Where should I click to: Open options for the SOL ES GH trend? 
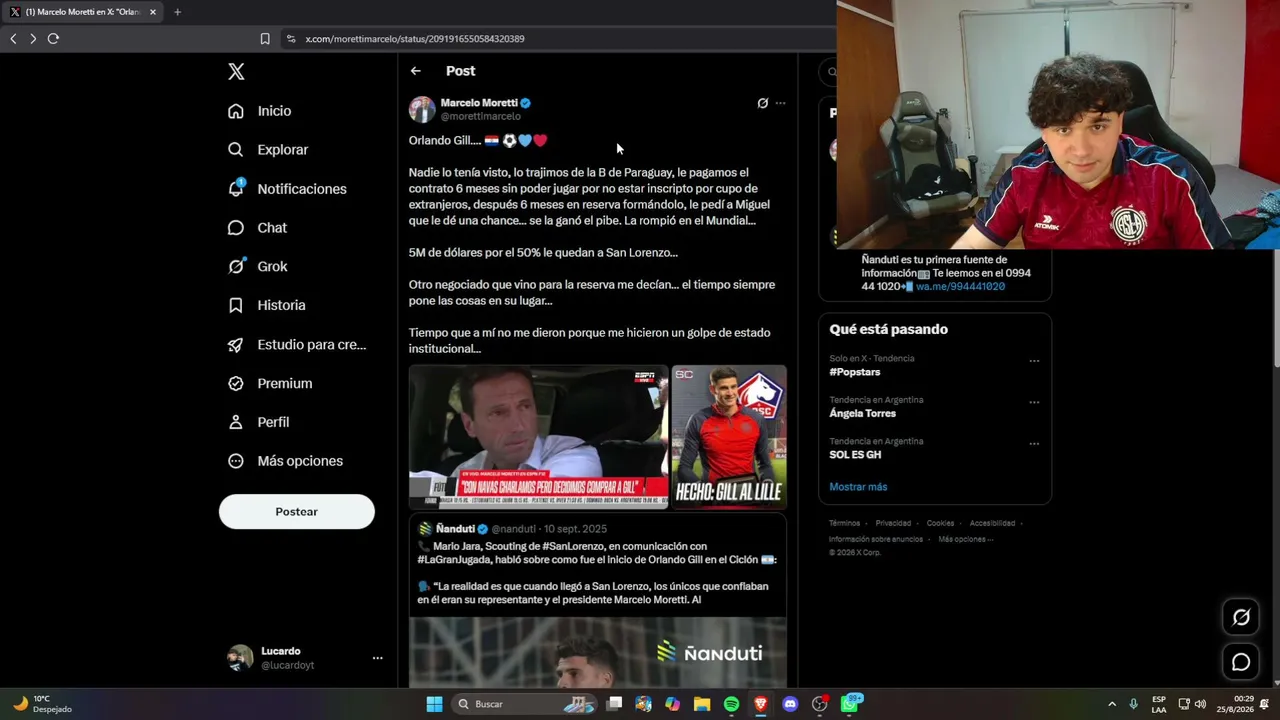pyautogui.click(x=1034, y=444)
